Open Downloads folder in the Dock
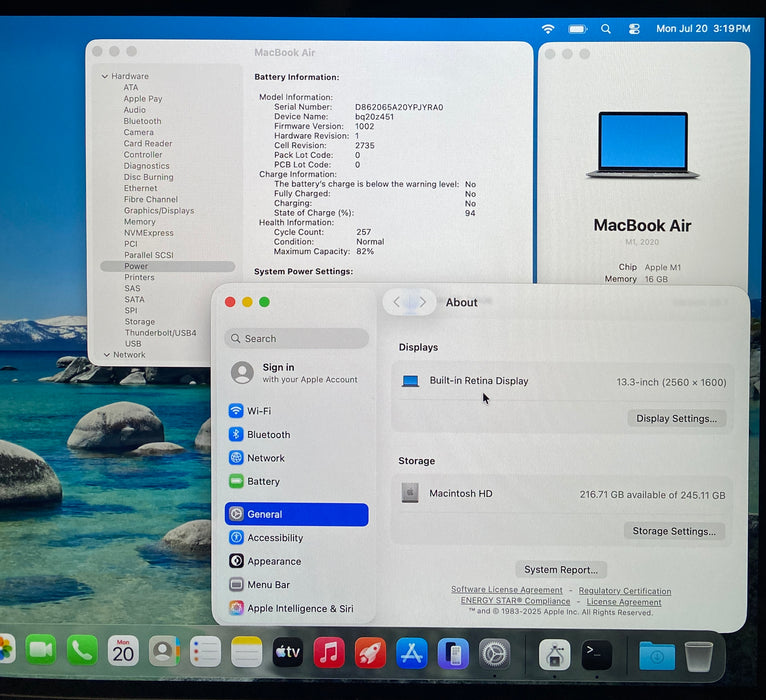 657,656
